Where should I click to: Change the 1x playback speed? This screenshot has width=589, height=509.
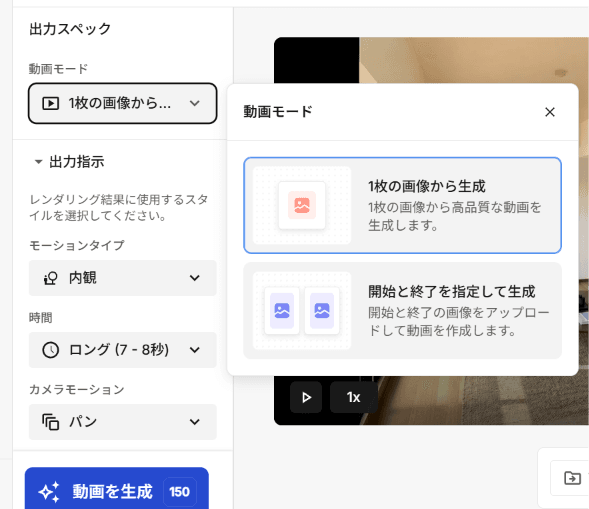tap(353, 397)
